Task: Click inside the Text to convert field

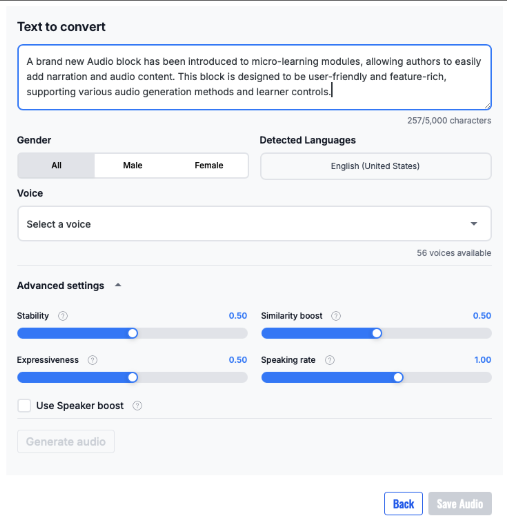Action: 254,77
